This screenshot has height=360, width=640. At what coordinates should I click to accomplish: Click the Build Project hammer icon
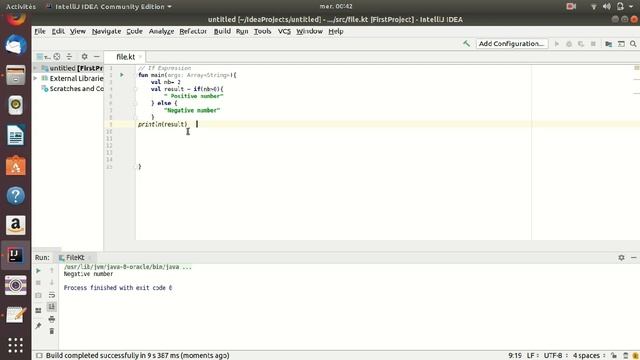[466, 43]
